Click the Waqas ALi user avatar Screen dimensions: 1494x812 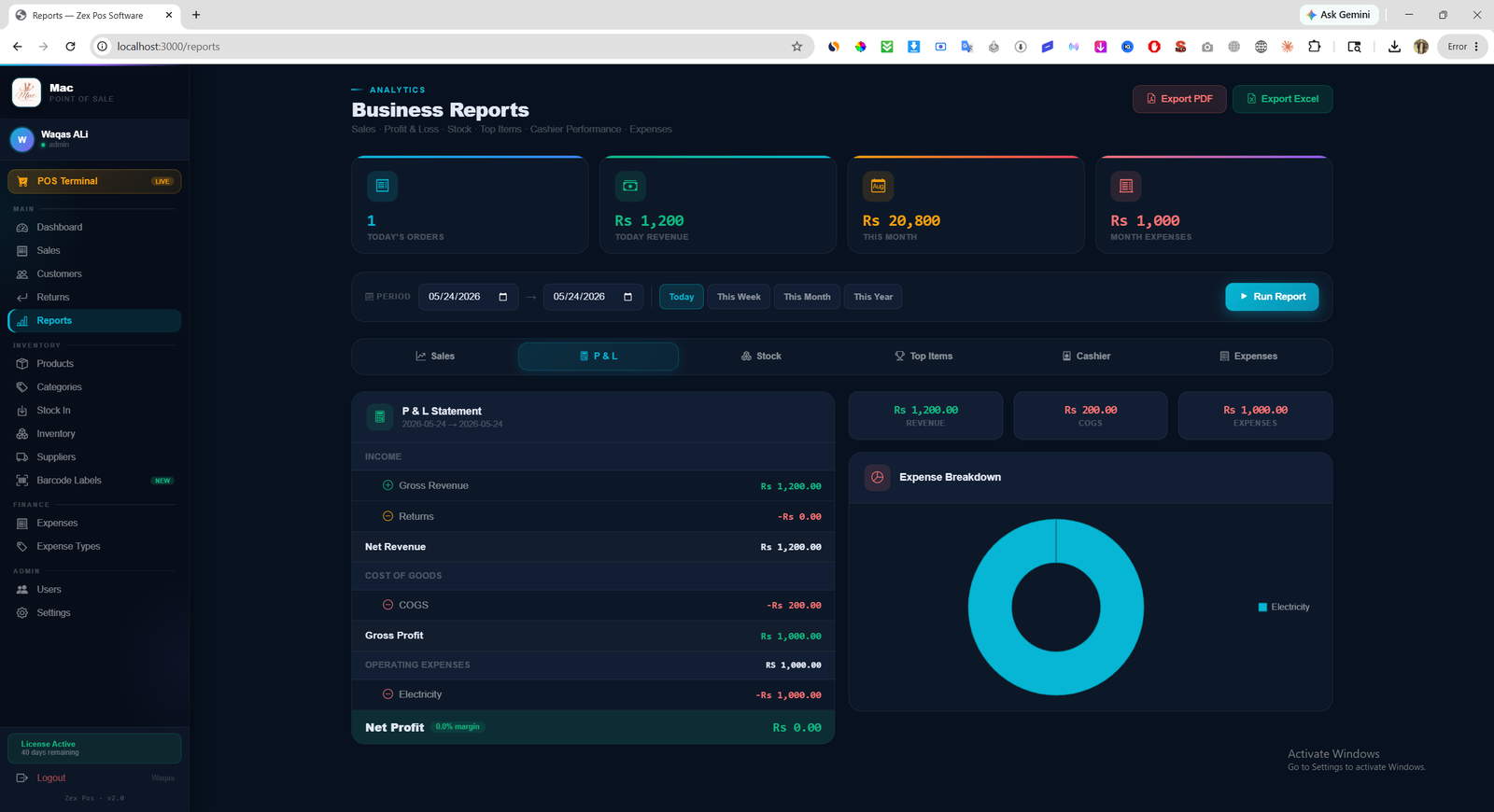tap(22, 139)
